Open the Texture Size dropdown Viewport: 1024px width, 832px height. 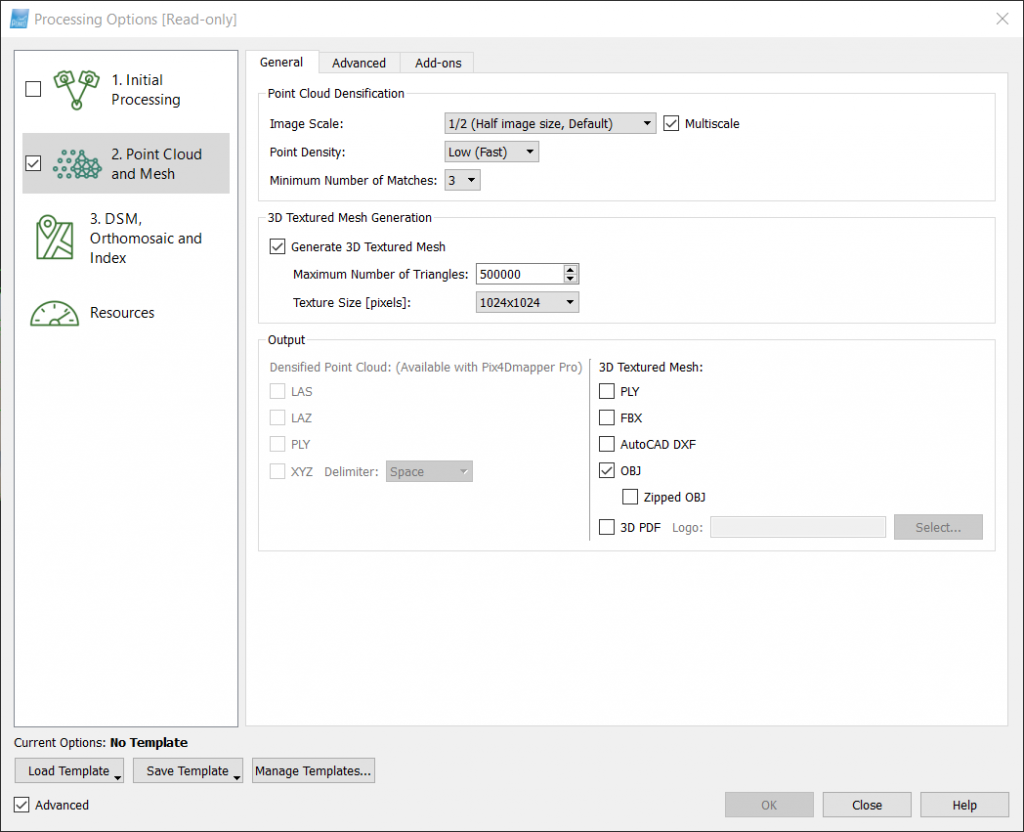(527, 302)
